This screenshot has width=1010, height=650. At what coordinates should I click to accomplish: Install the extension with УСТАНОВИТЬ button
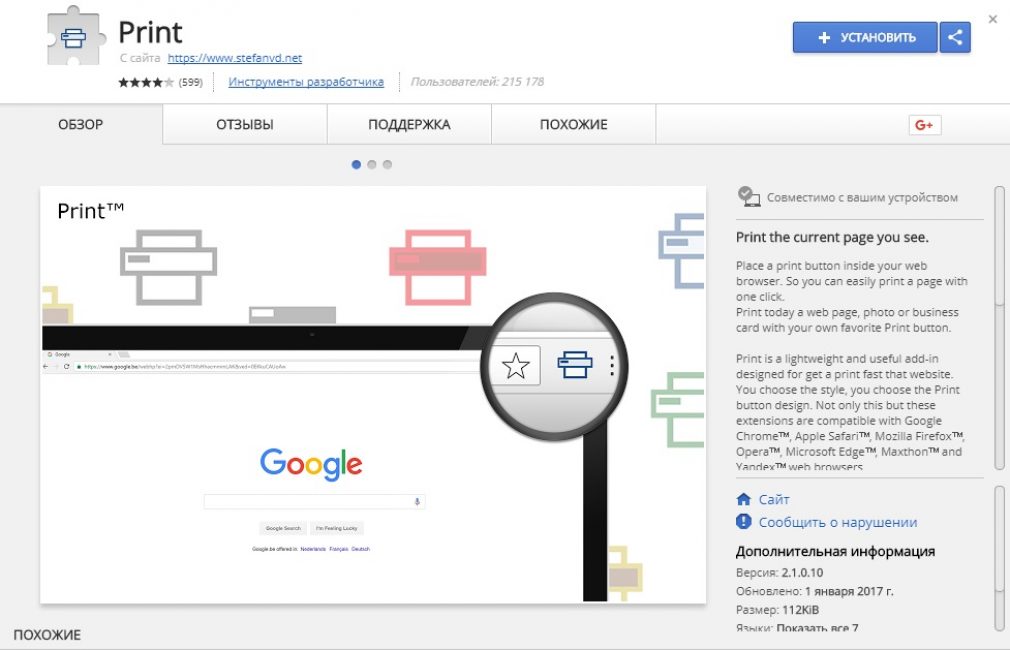click(864, 37)
